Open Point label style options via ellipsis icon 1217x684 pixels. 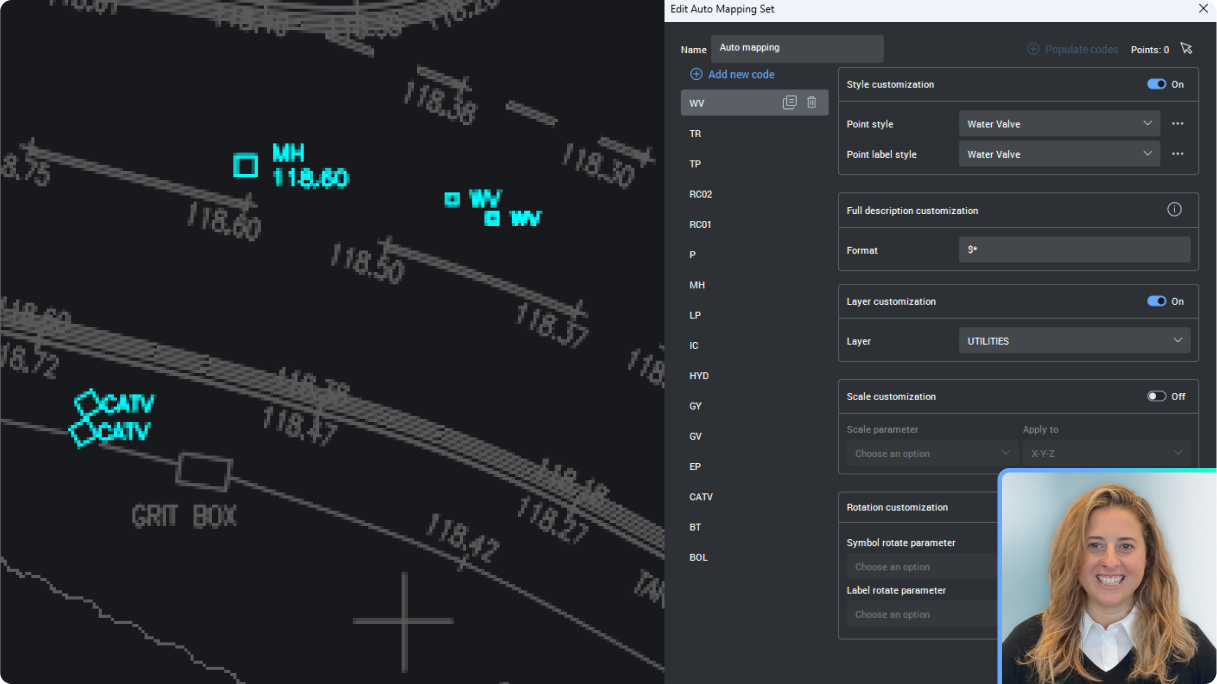[x=1177, y=153]
